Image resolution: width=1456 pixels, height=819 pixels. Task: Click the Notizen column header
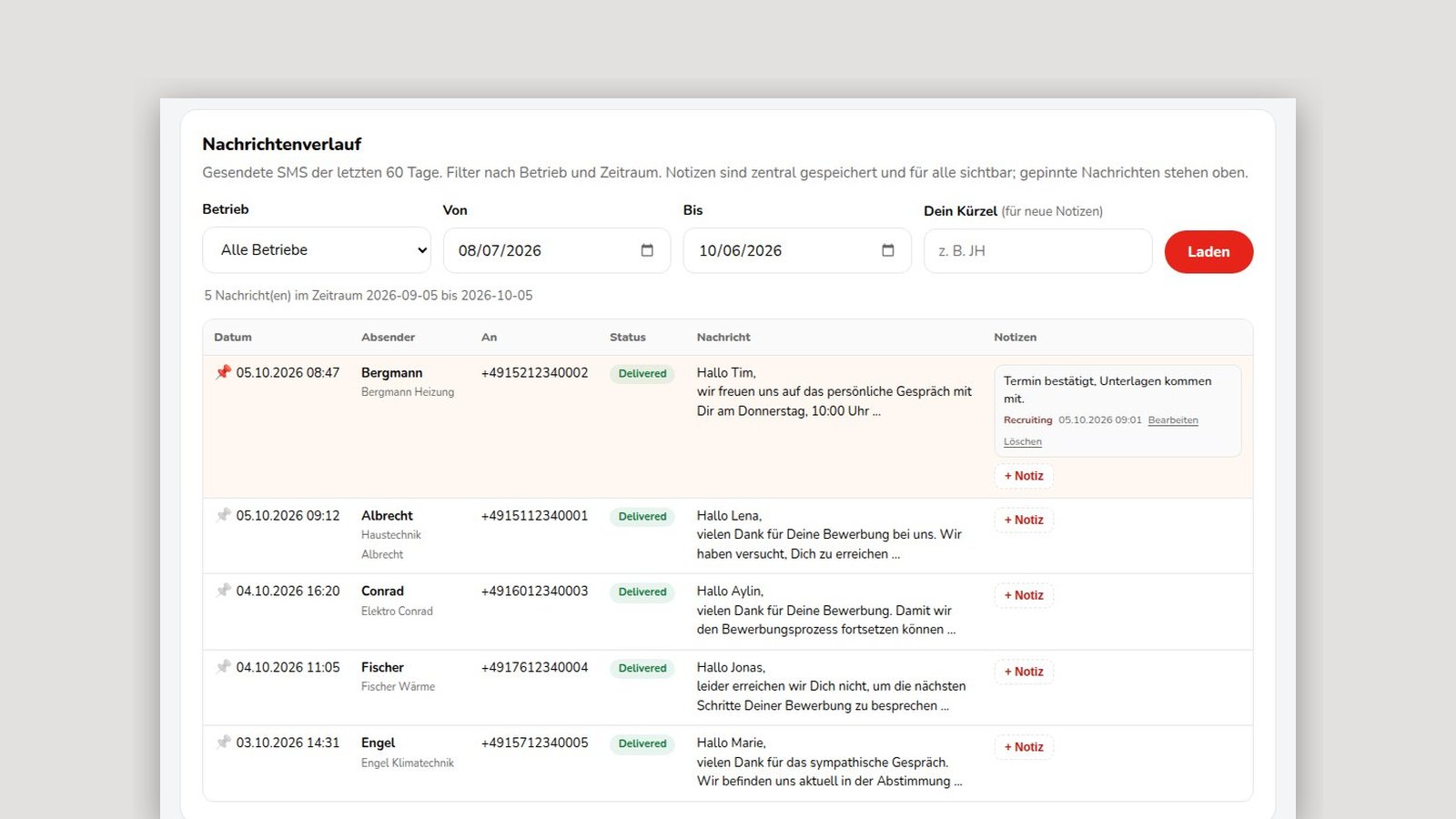coord(1015,337)
